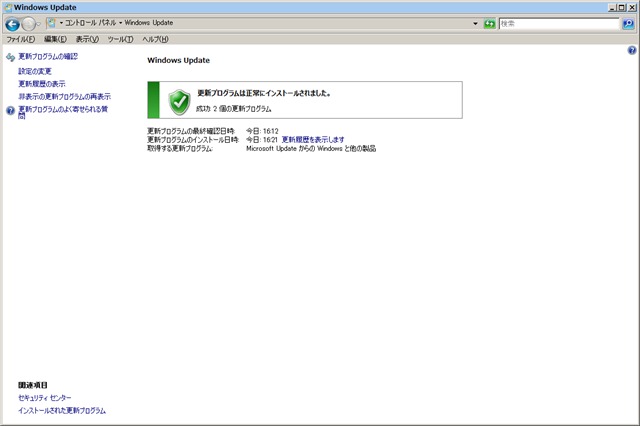Click the icon beside 更新プログラムの確認
The height and width of the screenshot is (426, 640).
(11, 57)
